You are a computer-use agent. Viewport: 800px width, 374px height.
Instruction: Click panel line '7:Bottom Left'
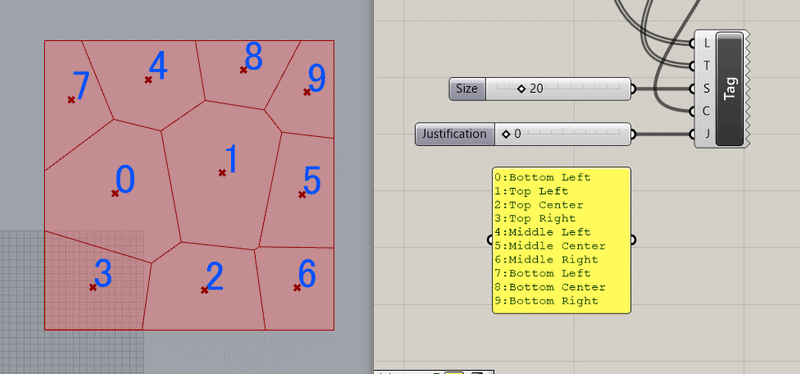542,273
